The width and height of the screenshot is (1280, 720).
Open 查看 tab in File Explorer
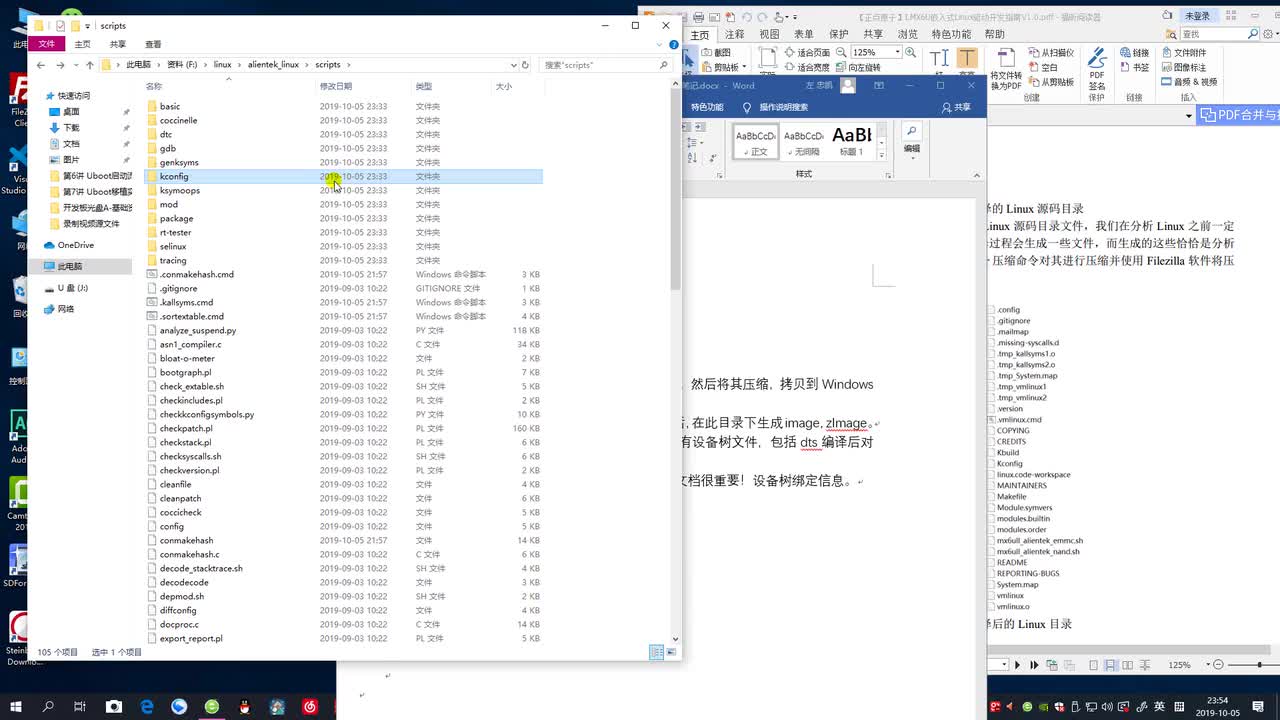coord(153,44)
